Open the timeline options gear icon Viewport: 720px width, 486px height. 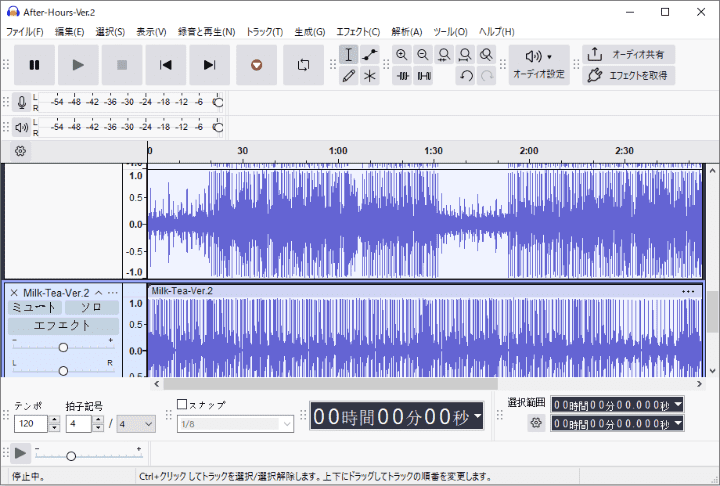[x=21, y=151]
